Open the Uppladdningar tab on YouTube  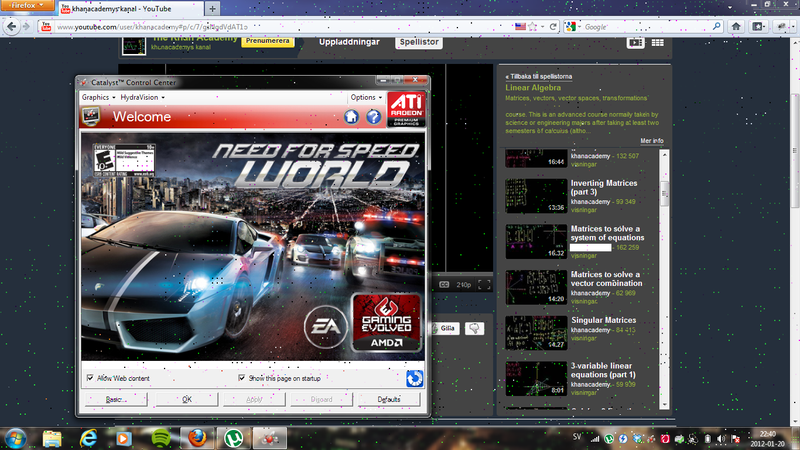[x=349, y=42]
